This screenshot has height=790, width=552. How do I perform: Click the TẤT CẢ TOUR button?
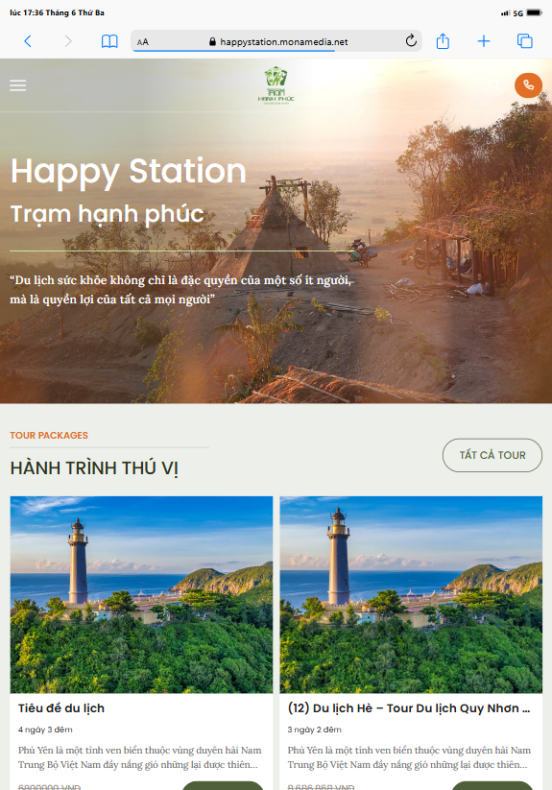(x=492, y=455)
